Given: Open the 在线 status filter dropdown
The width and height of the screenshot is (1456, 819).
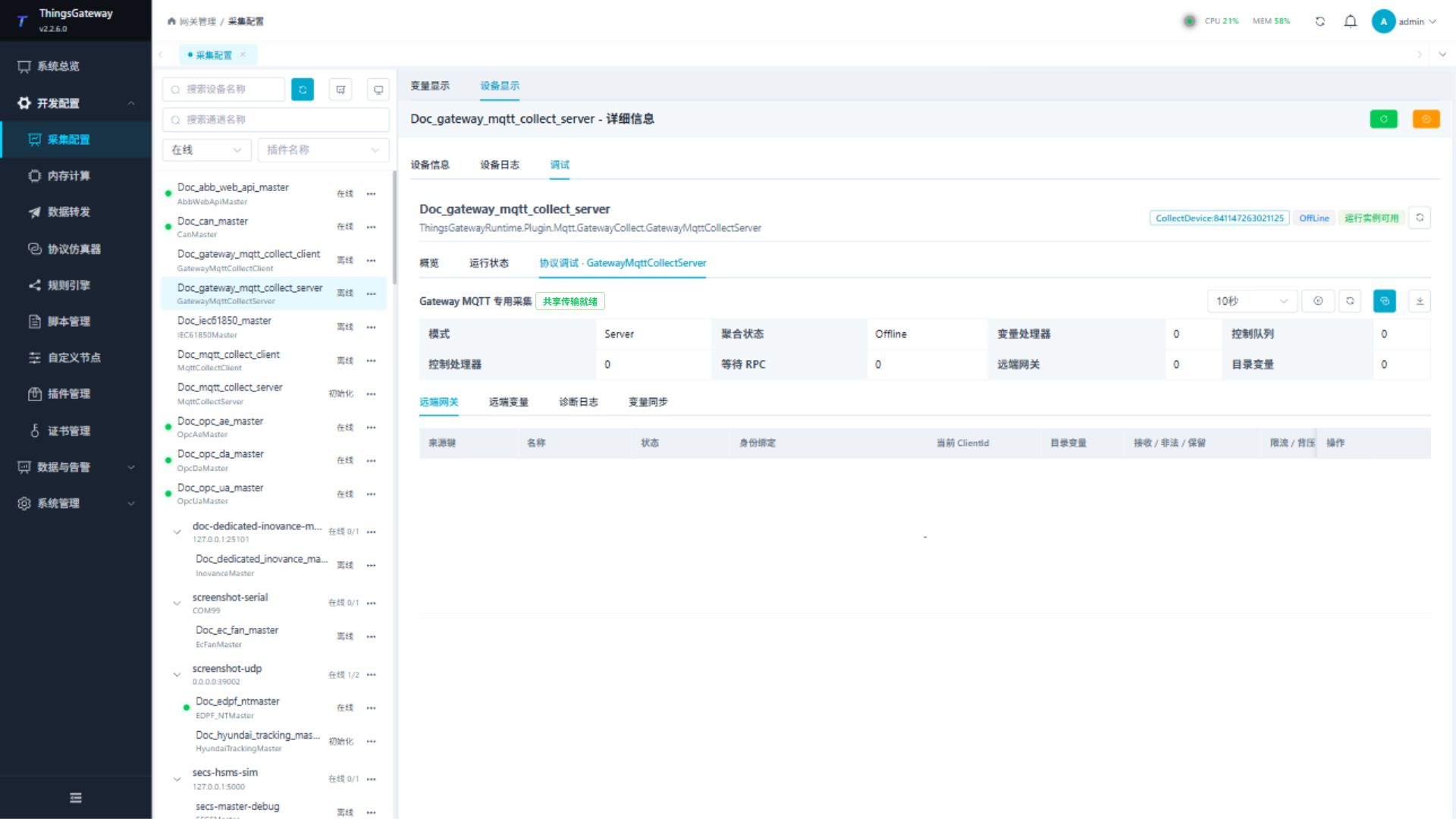Looking at the screenshot, I should pyautogui.click(x=206, y=150).
